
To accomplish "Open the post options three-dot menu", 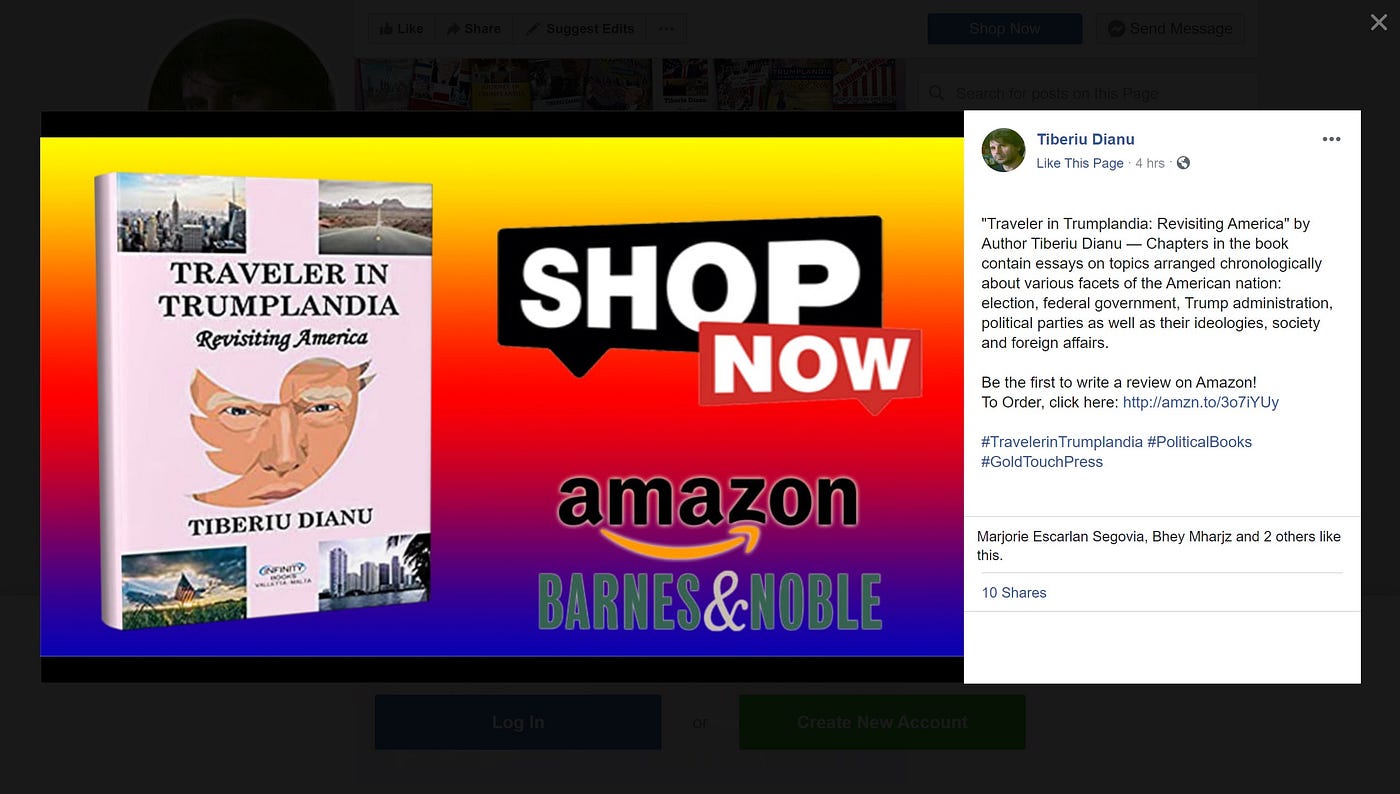I will click(1331, 139).
